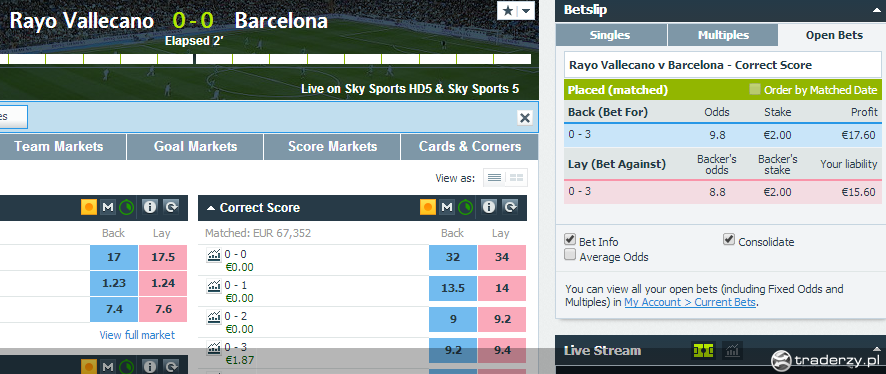Enable the Average Odds checkbox
Screen dimensions: 886x374
pos(570,255)
